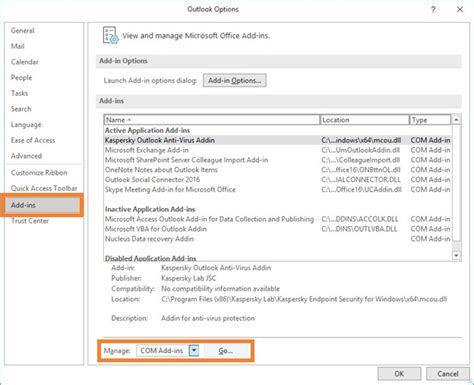The width and height of the screenshot is (474, 385).
Task: Dismiss dialog with Cancel
Action: (448, 374)
